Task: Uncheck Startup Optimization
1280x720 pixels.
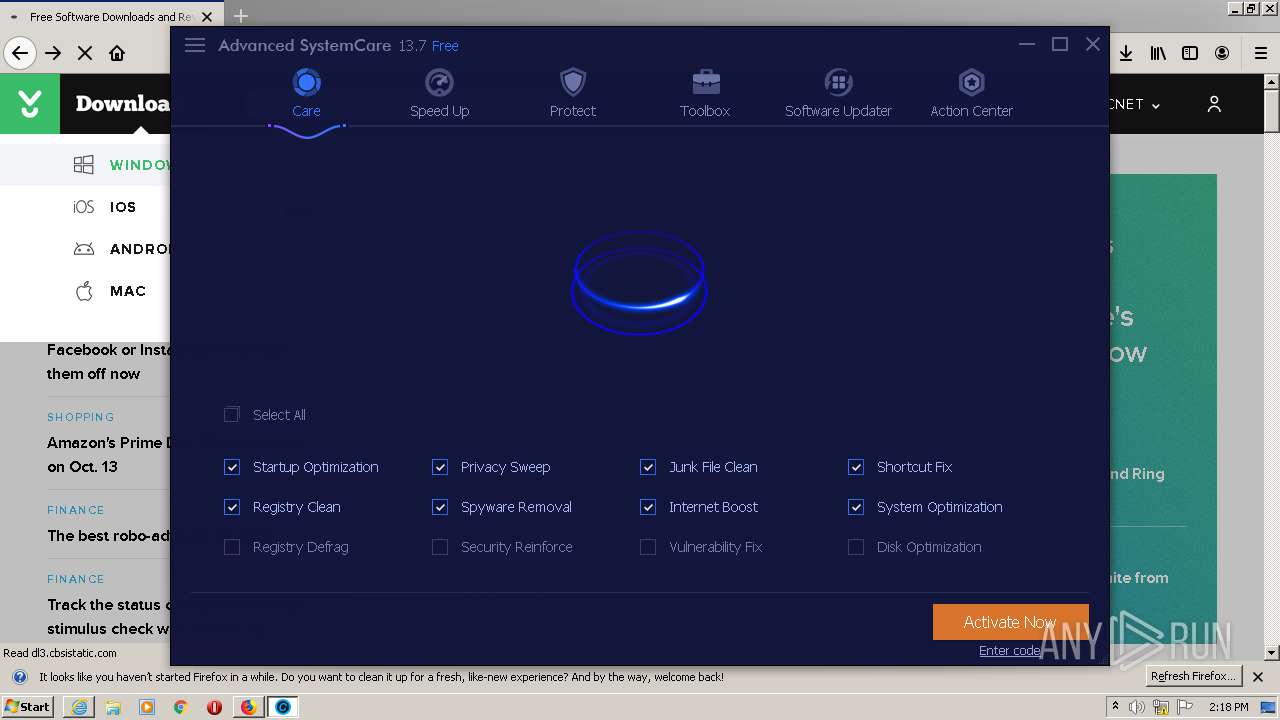Action: coord(232,467)
